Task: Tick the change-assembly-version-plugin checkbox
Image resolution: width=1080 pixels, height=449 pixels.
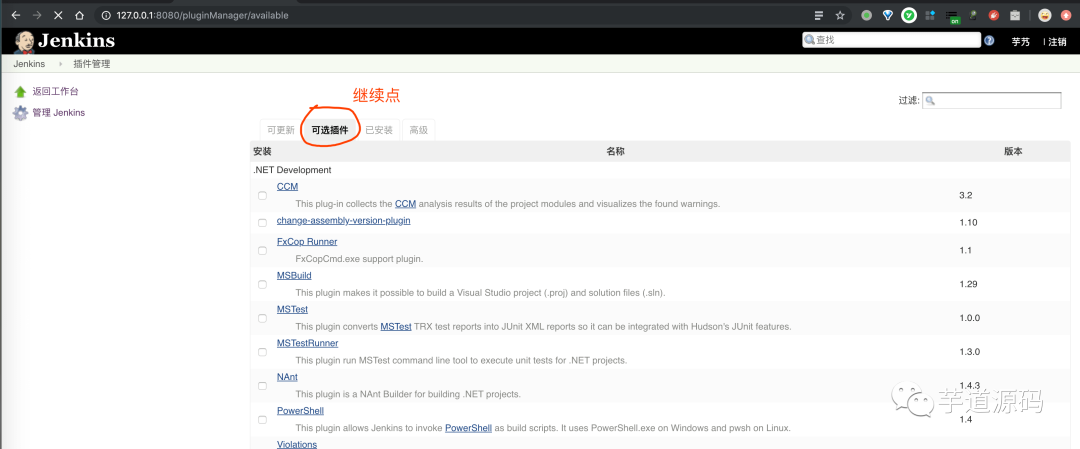Action: (262, 222)
